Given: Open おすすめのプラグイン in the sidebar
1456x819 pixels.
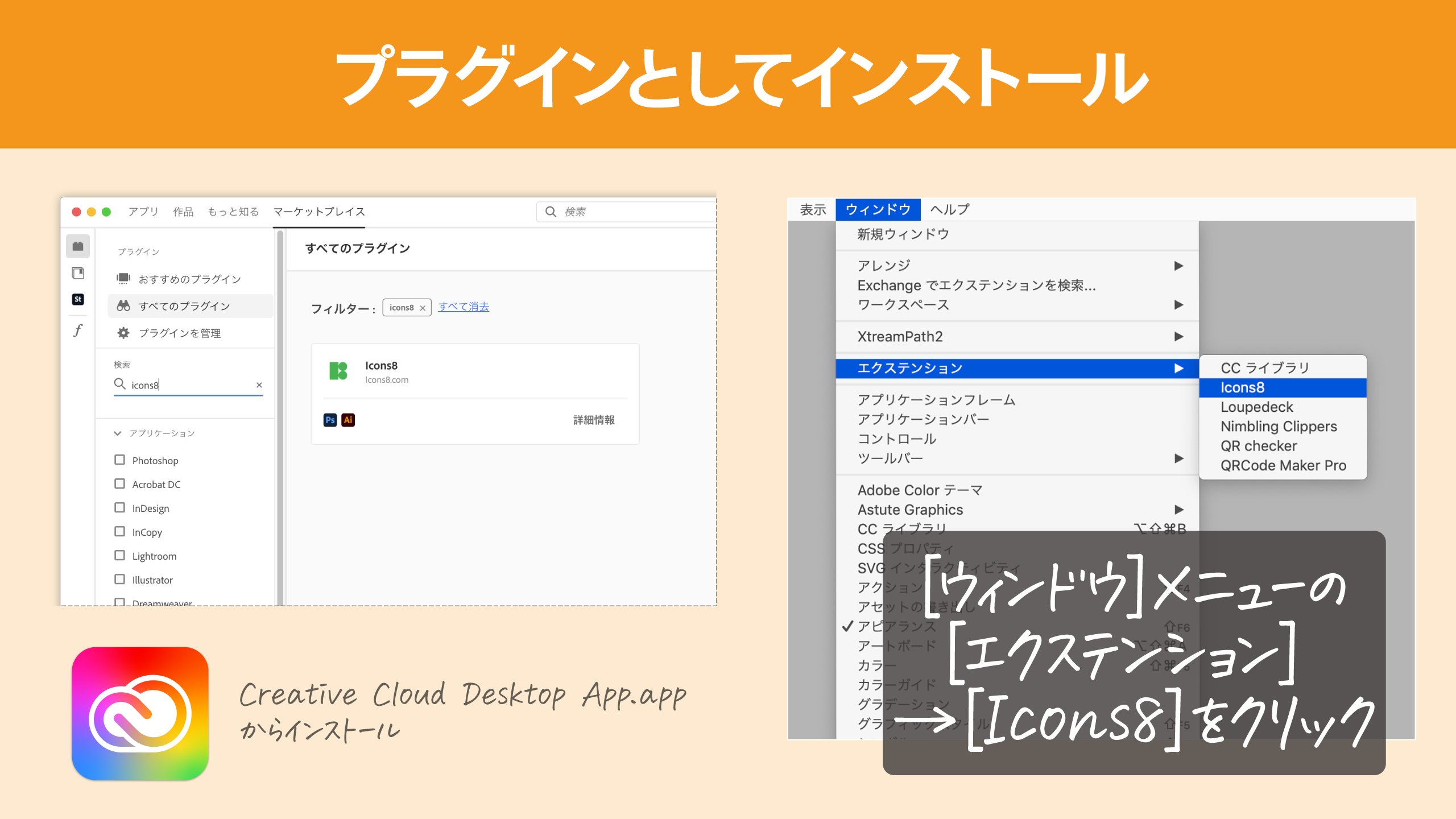Looking at the screenshot, I should click(x=191, y=279).
